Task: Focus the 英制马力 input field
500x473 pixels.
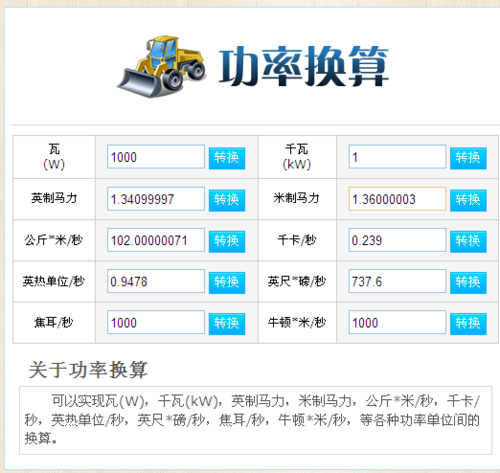Action: click(156, 199)
